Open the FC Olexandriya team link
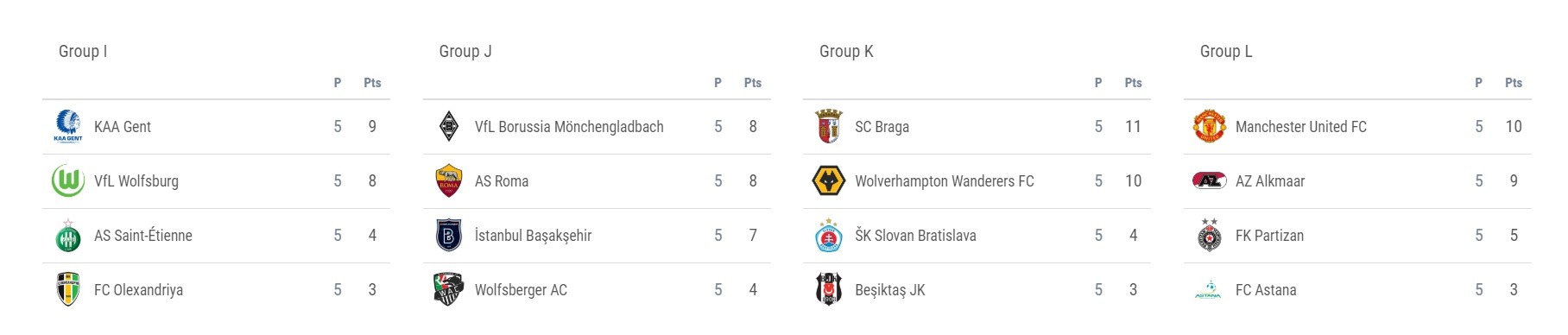 tap(138, 290)
